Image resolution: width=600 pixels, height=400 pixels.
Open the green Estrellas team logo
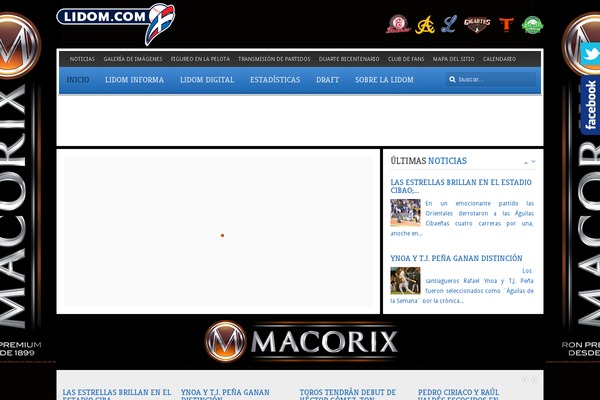coord(532,25)
